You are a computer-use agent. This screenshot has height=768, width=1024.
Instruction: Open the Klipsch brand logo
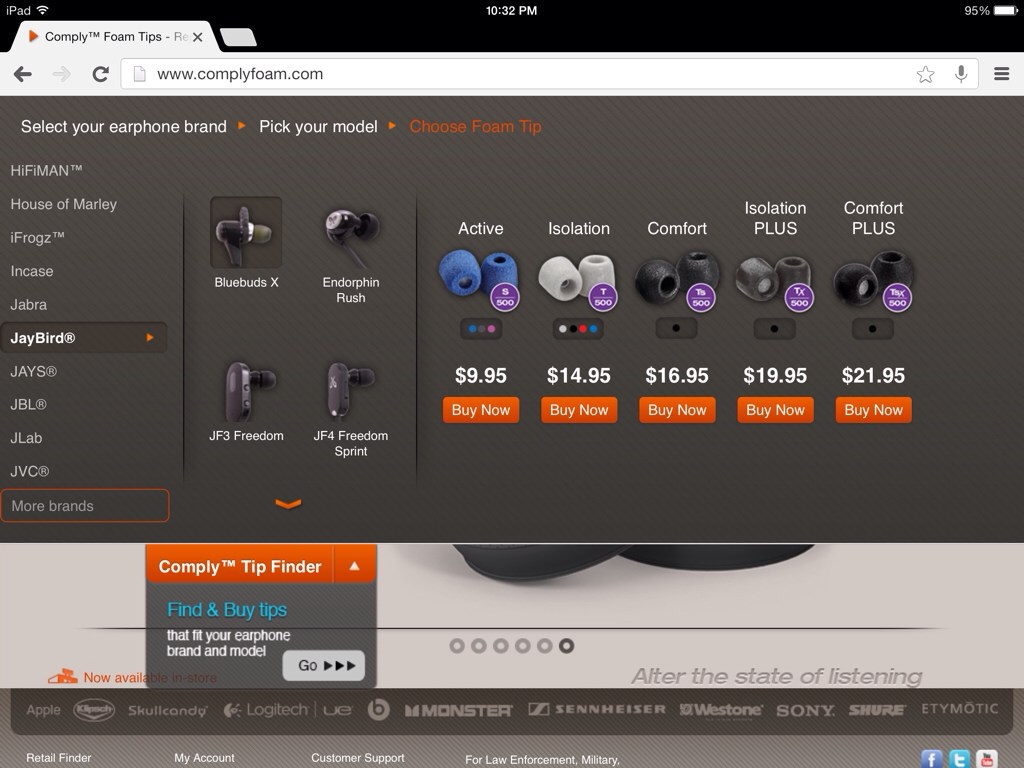click(94, 710)
